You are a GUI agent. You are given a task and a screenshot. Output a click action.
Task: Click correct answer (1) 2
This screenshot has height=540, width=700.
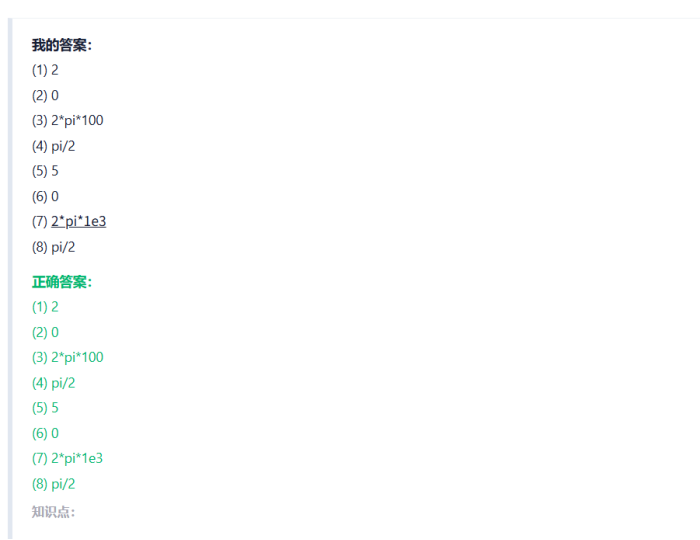(x=45, y=307)
